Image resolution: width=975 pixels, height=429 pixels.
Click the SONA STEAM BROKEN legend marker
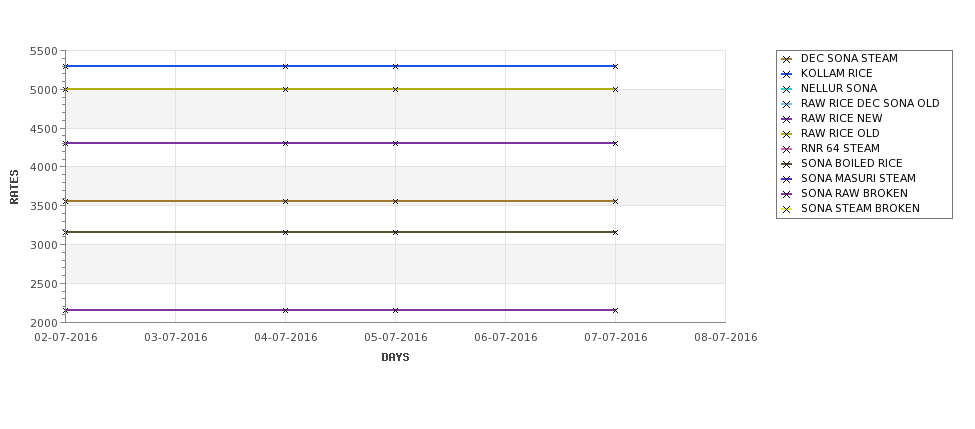[787, 210]
